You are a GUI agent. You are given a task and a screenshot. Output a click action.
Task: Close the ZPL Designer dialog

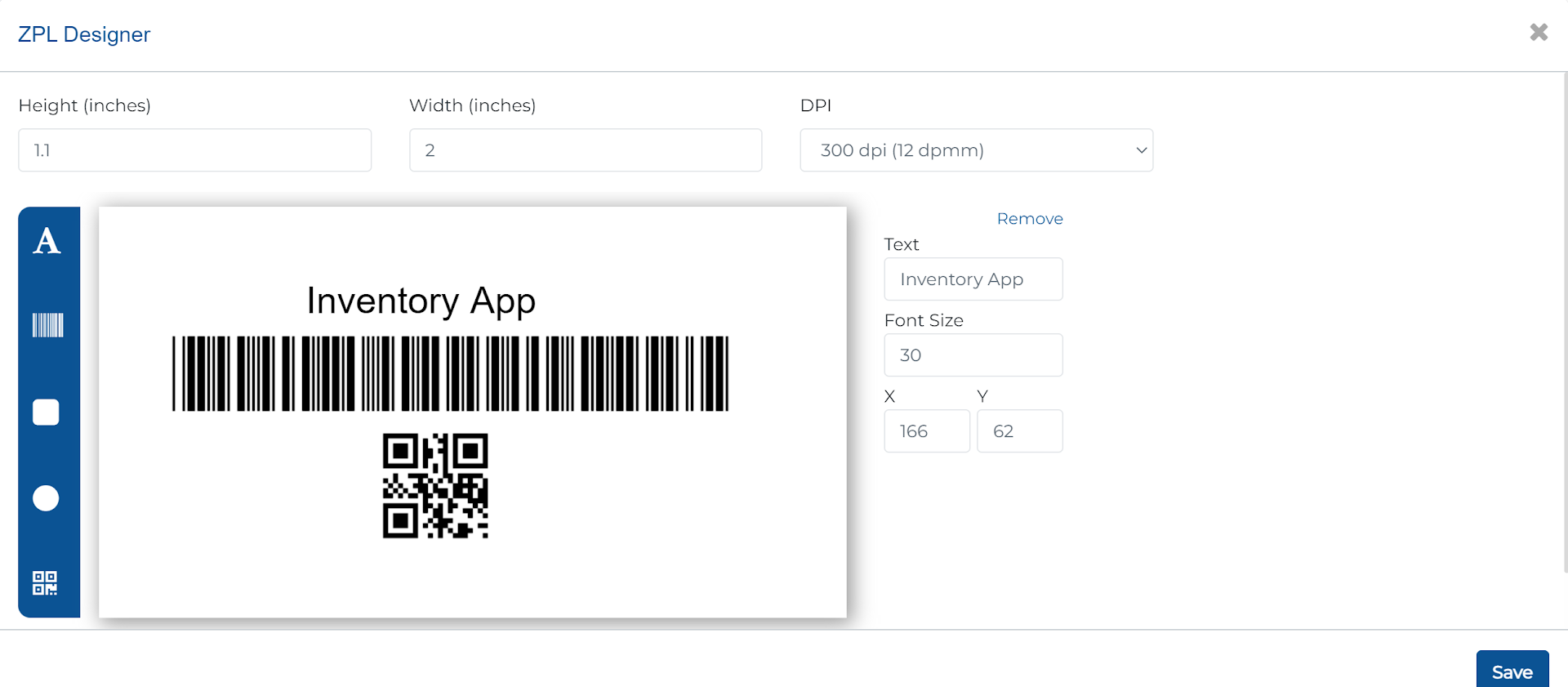tap(1539, 32)
